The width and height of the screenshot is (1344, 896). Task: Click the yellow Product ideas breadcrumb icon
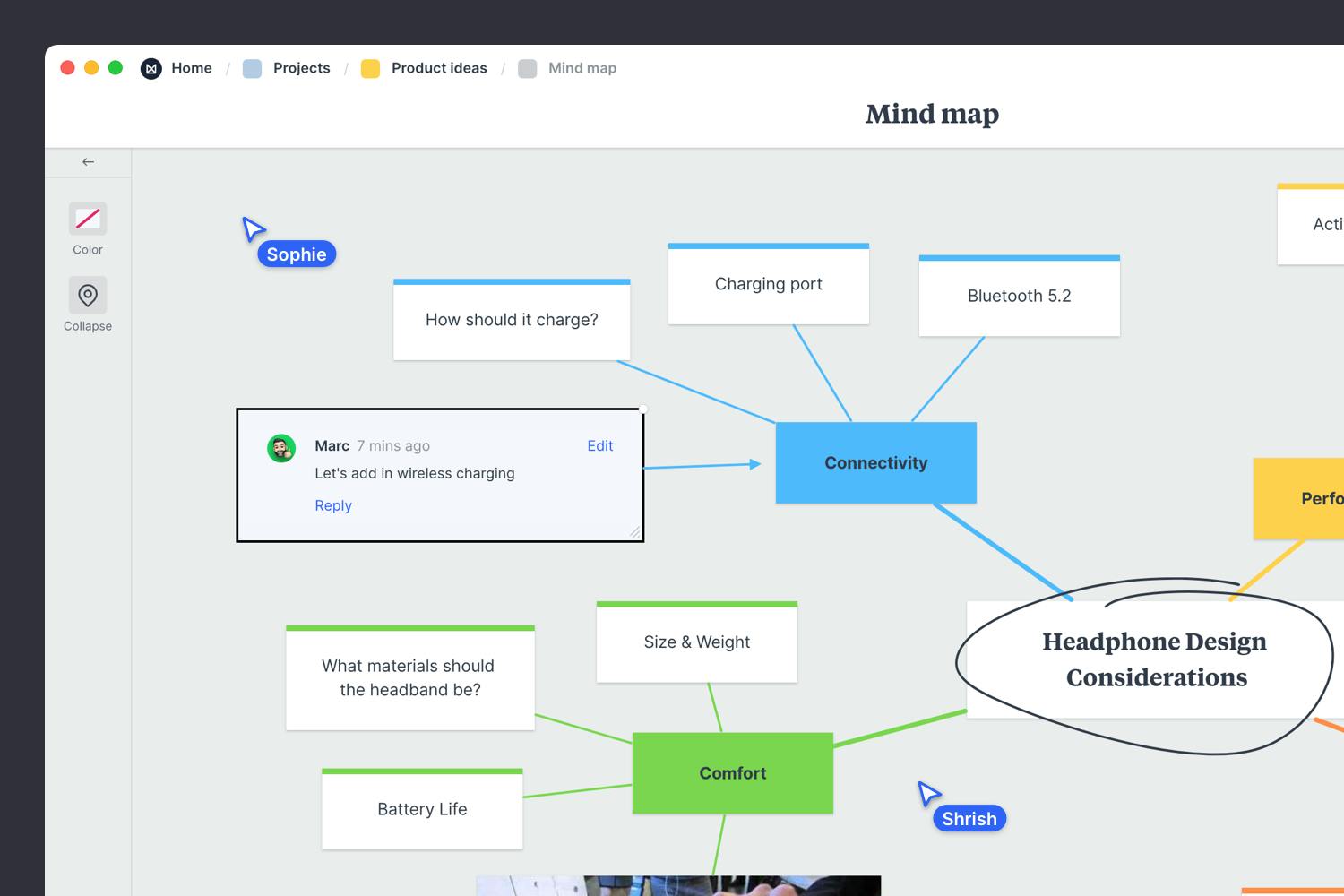pos(370,68)
